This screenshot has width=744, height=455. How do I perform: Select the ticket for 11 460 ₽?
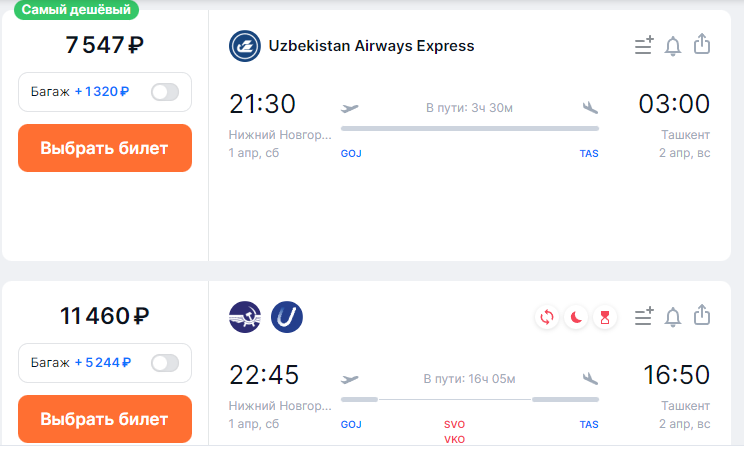point(105,419)
